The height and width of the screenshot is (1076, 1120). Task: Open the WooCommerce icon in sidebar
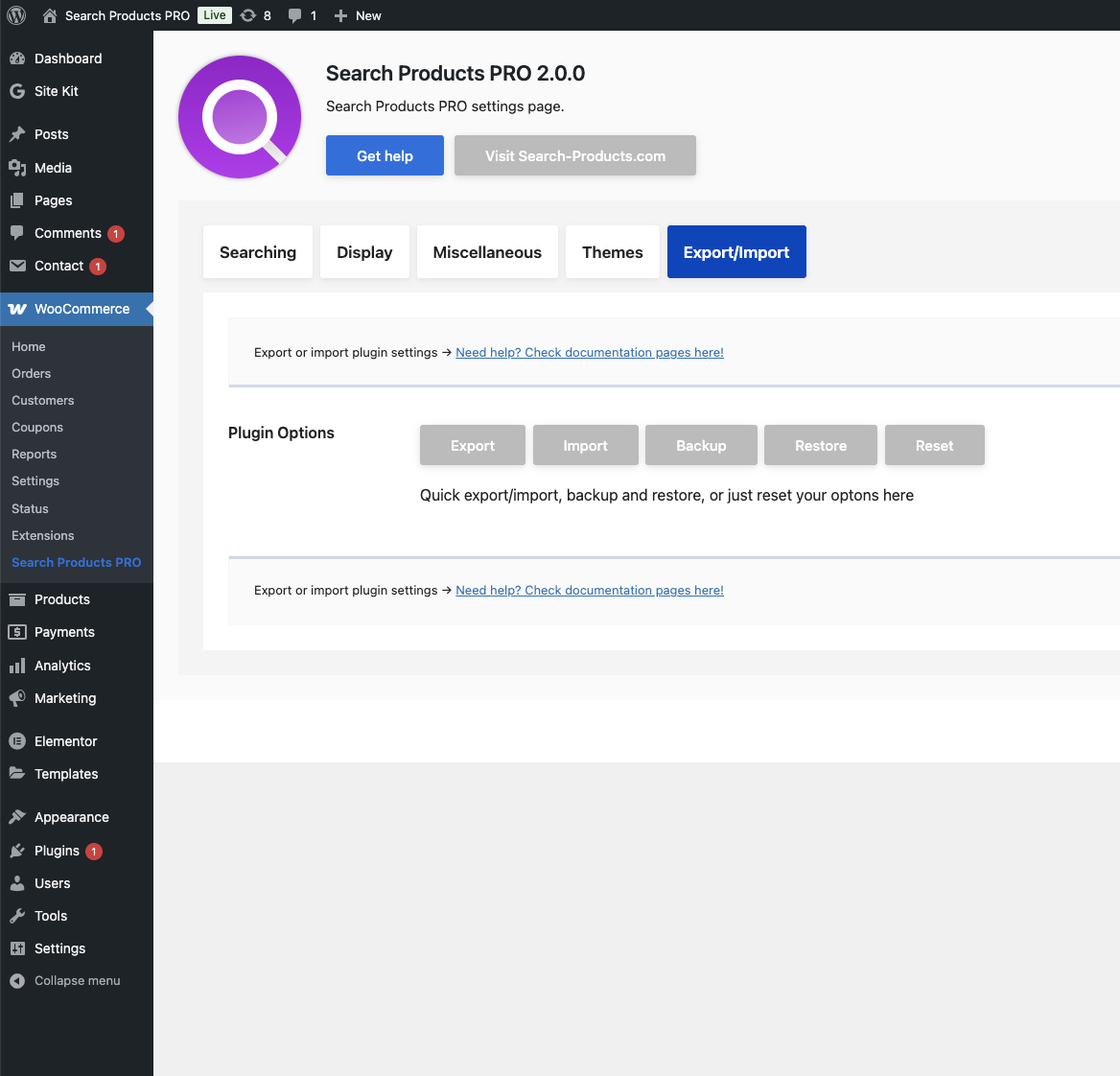pos(19,308)
